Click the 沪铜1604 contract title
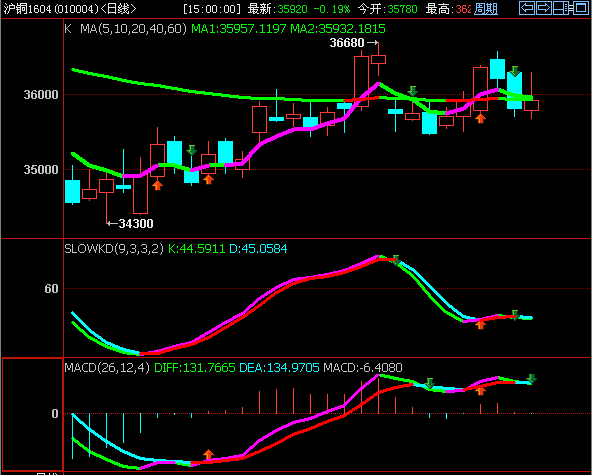The width and height of the screenshot is (592, 475). (x=27, y=9)
